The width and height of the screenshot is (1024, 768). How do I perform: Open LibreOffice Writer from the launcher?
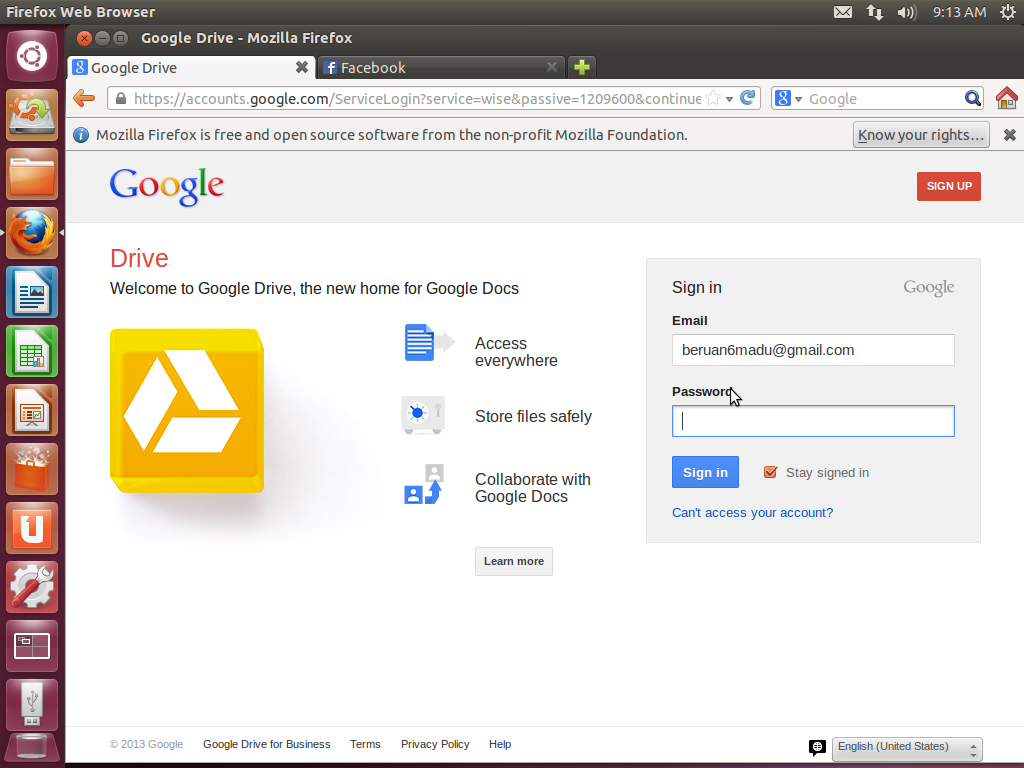[31, 292]
